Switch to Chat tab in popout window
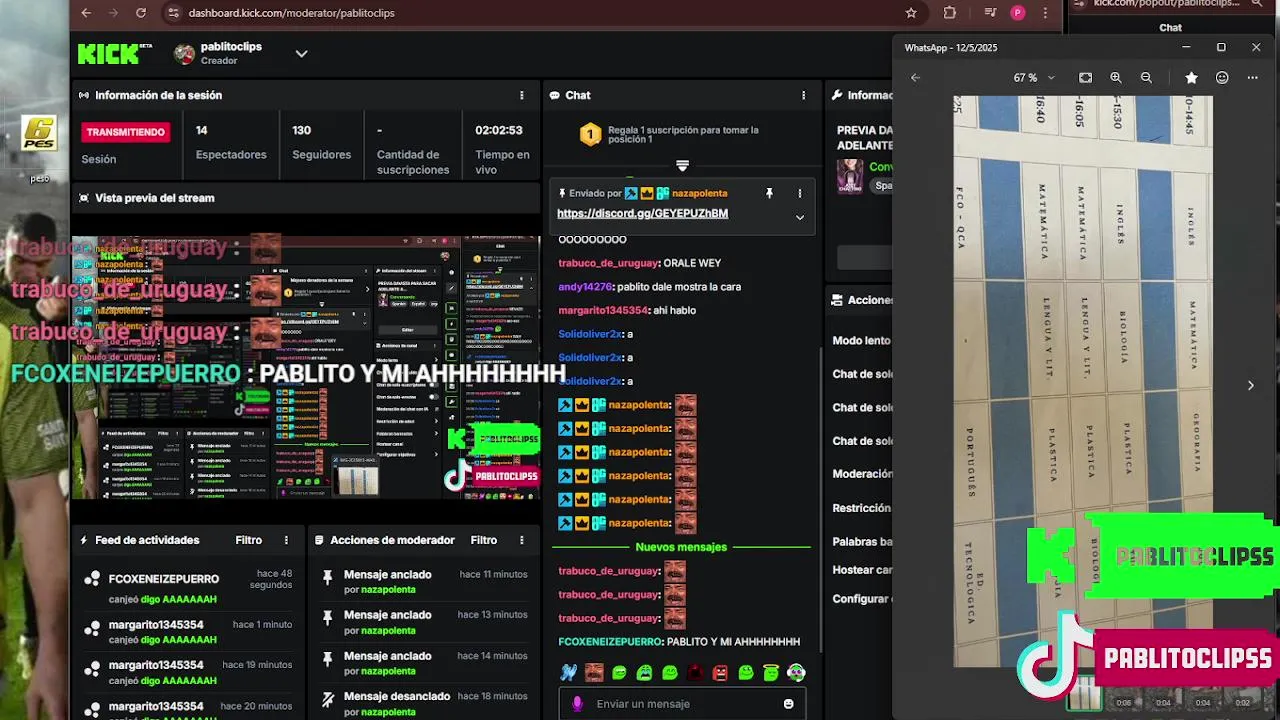Viewport: 1280px width, 720px height. coord(1170,28)
